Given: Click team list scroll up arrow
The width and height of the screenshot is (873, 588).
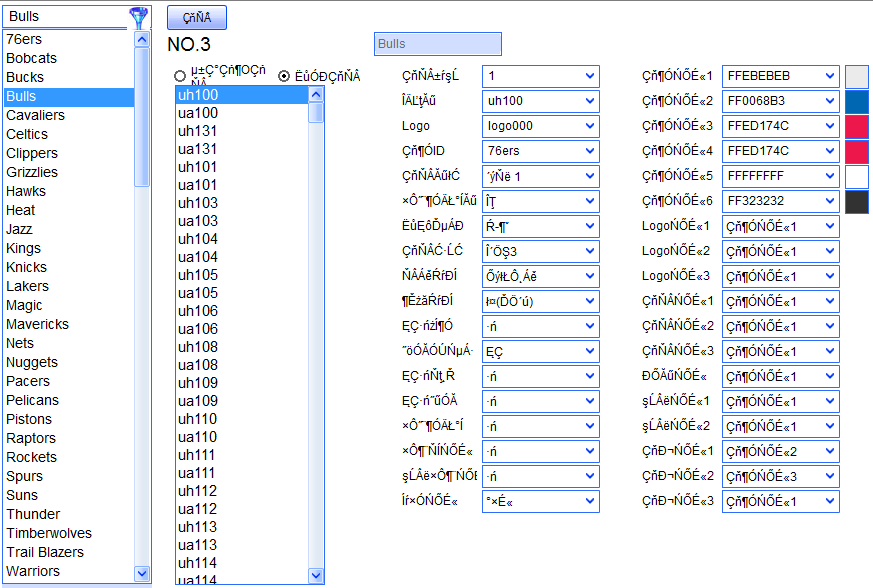Looking at the screenshot, I should (x=142, y=40).
